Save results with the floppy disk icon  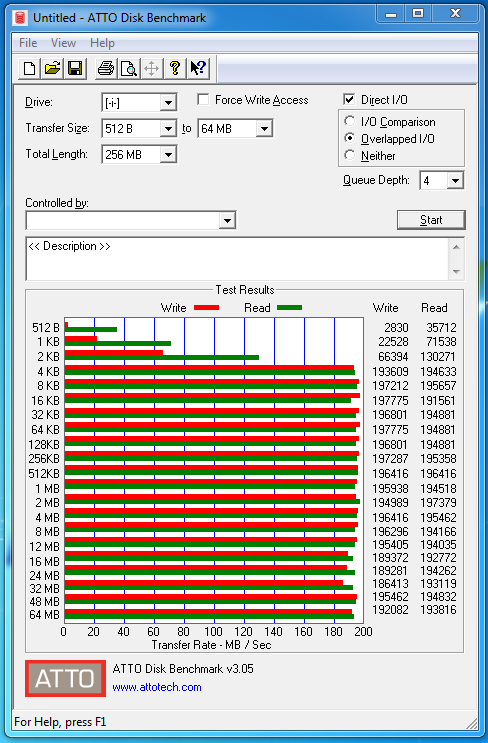point(75,69)
